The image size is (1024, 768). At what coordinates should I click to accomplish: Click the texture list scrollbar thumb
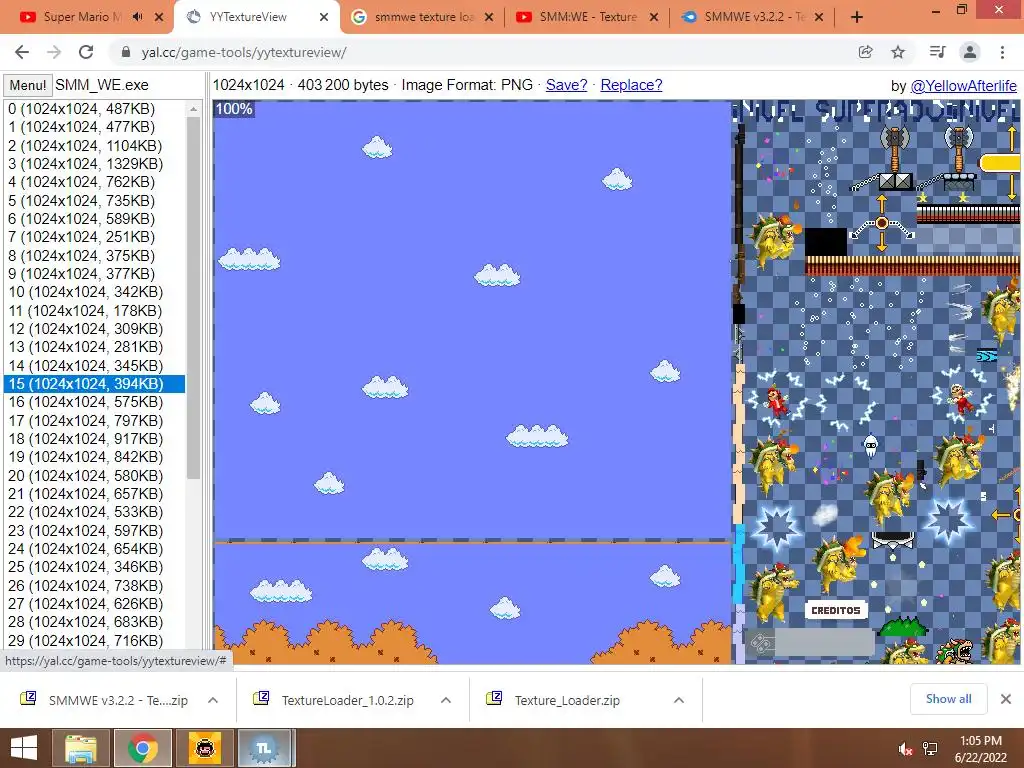(x=193, y=298)
